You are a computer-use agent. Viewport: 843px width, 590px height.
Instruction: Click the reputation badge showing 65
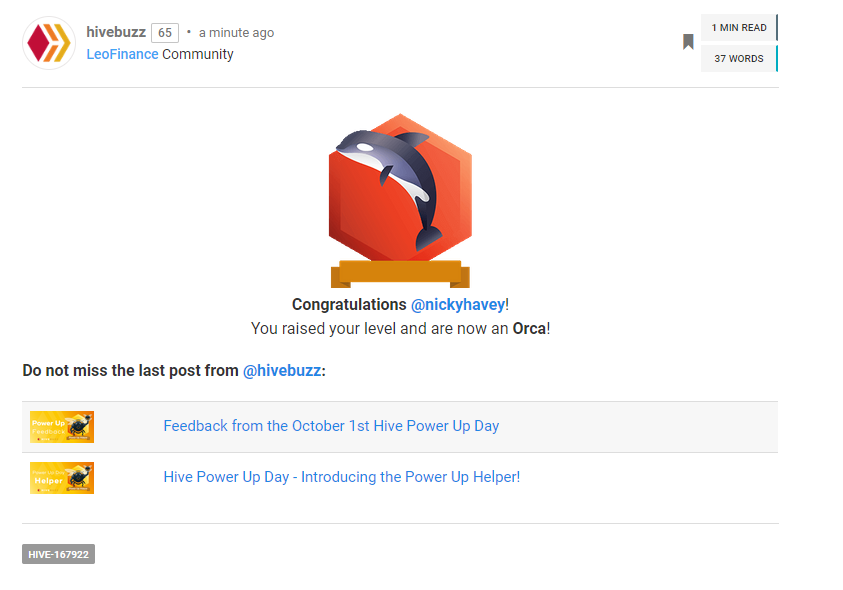click(165, 33)
